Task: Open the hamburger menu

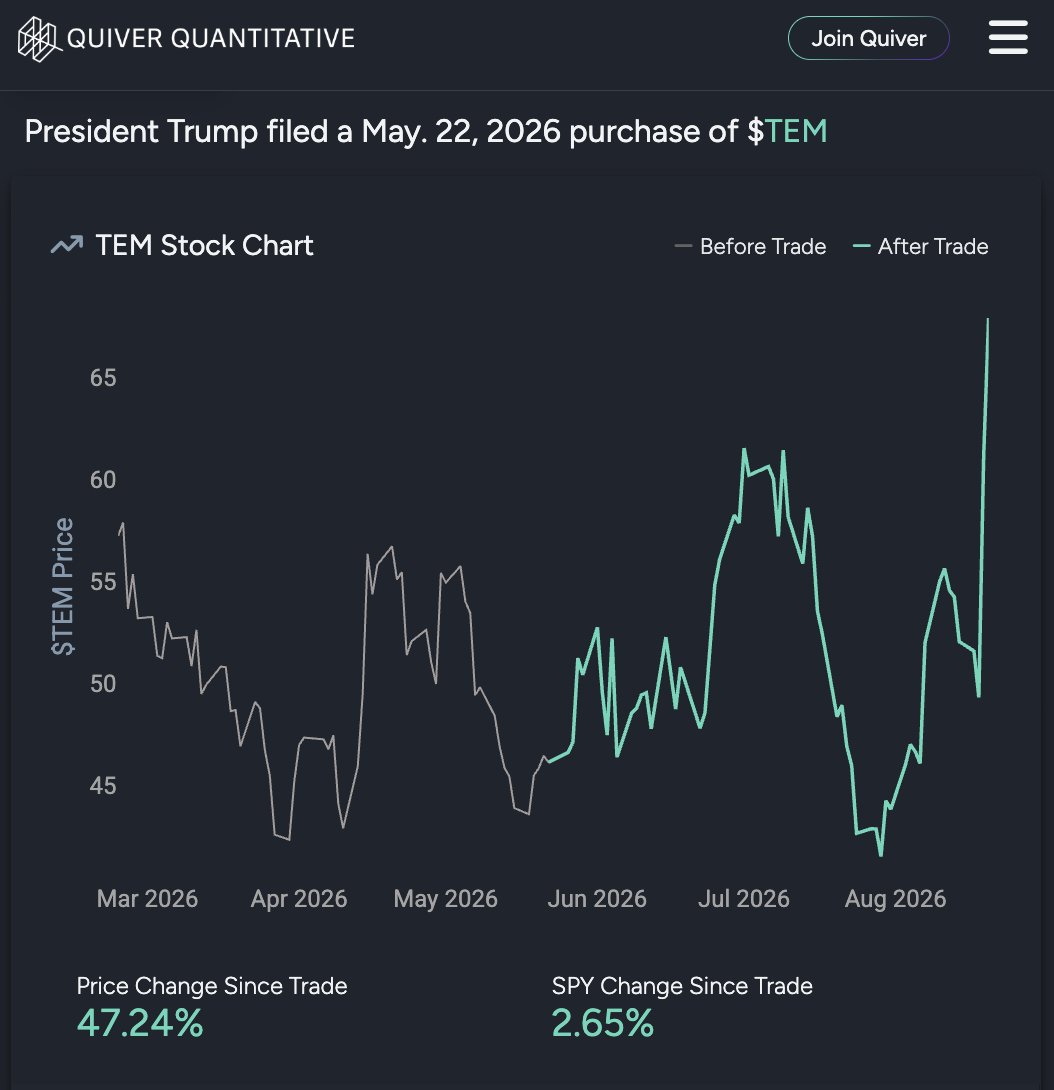Action: (1008, 38)
